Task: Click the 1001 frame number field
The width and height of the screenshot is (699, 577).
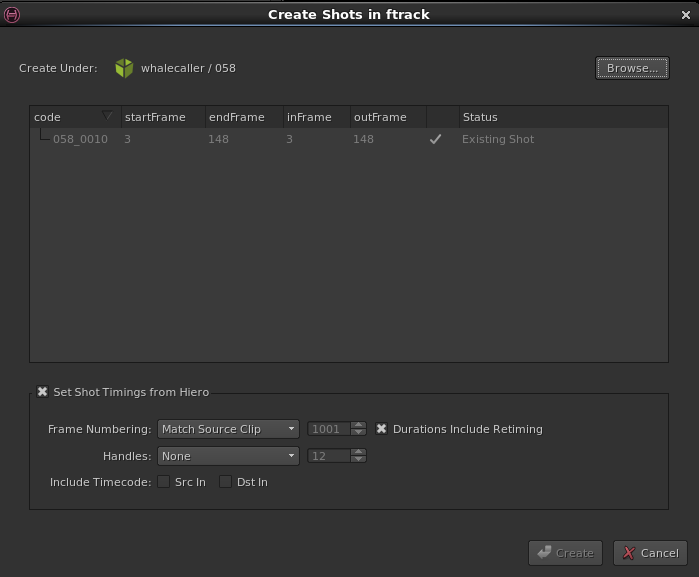Action: coord(329,429)
